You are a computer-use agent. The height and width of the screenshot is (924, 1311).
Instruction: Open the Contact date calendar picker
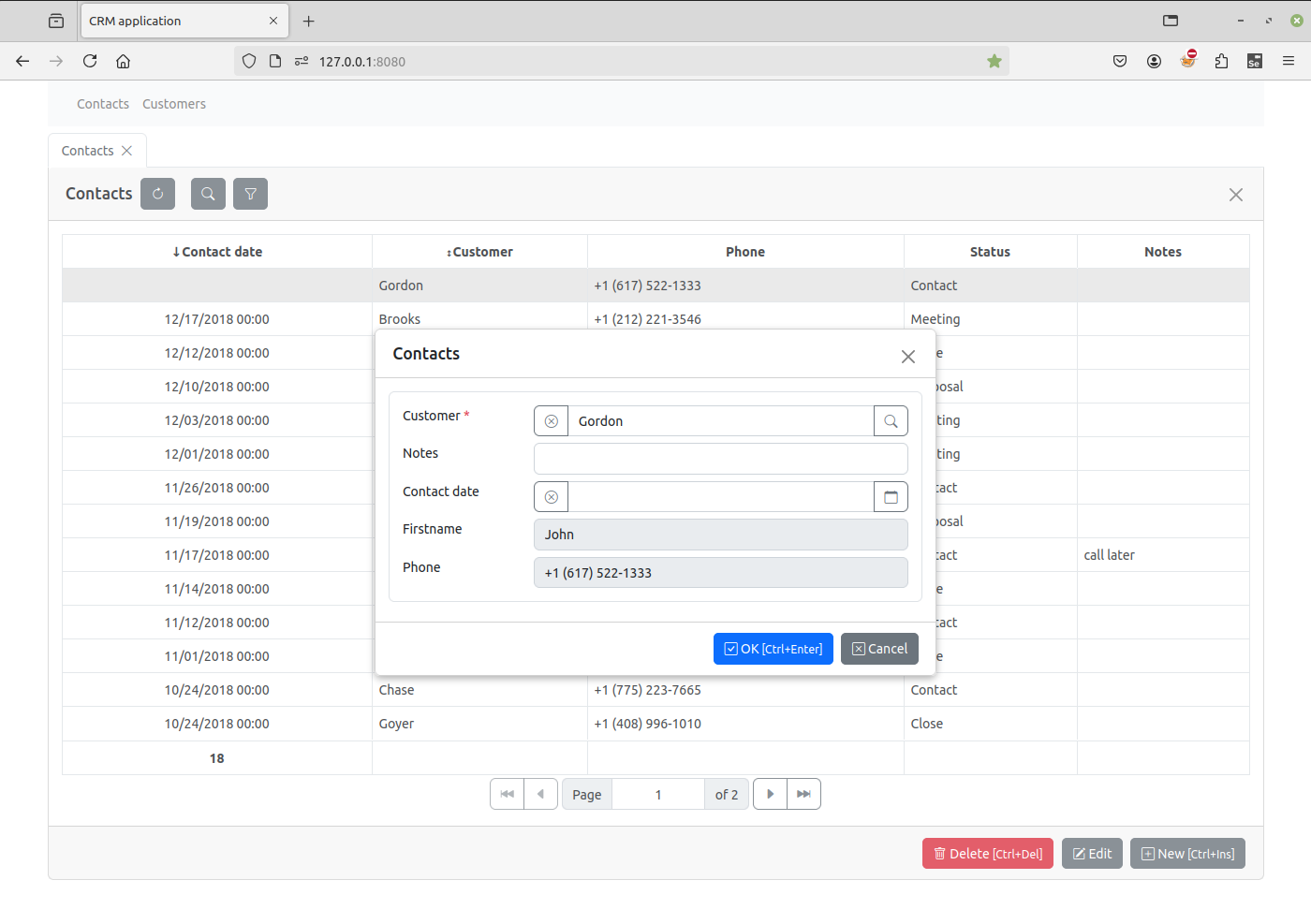(x=891, y=497)
